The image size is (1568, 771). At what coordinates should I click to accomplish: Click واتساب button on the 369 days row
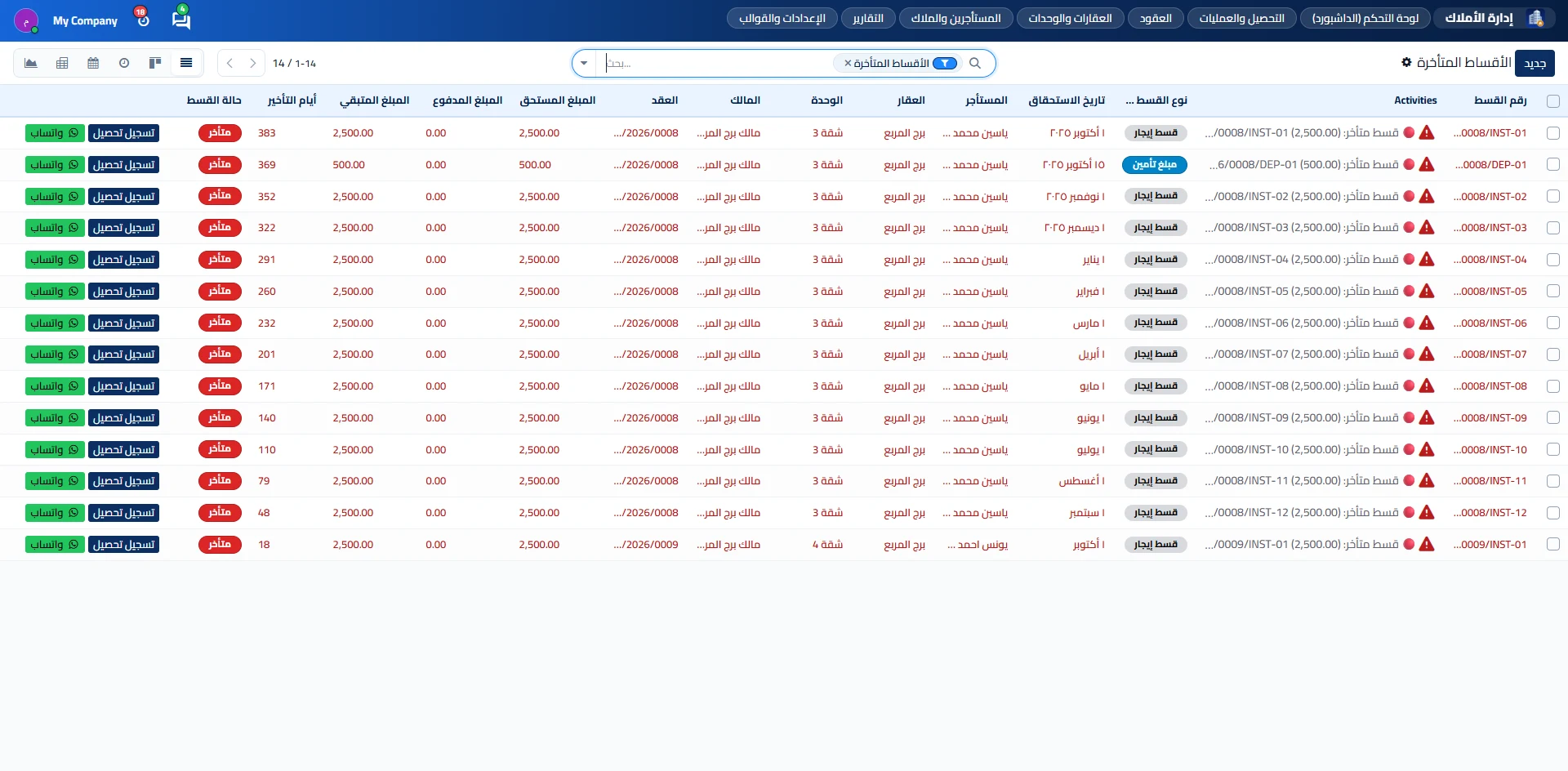[55, 164]
